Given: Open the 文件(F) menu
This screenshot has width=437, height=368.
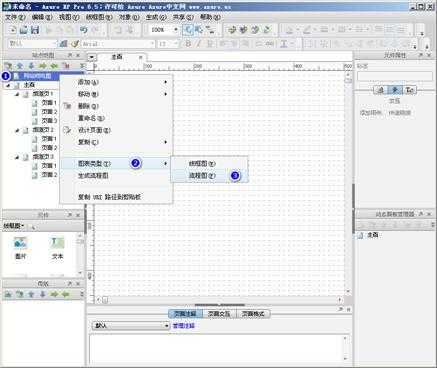Looking at the screenshot, I should [15, 17].
